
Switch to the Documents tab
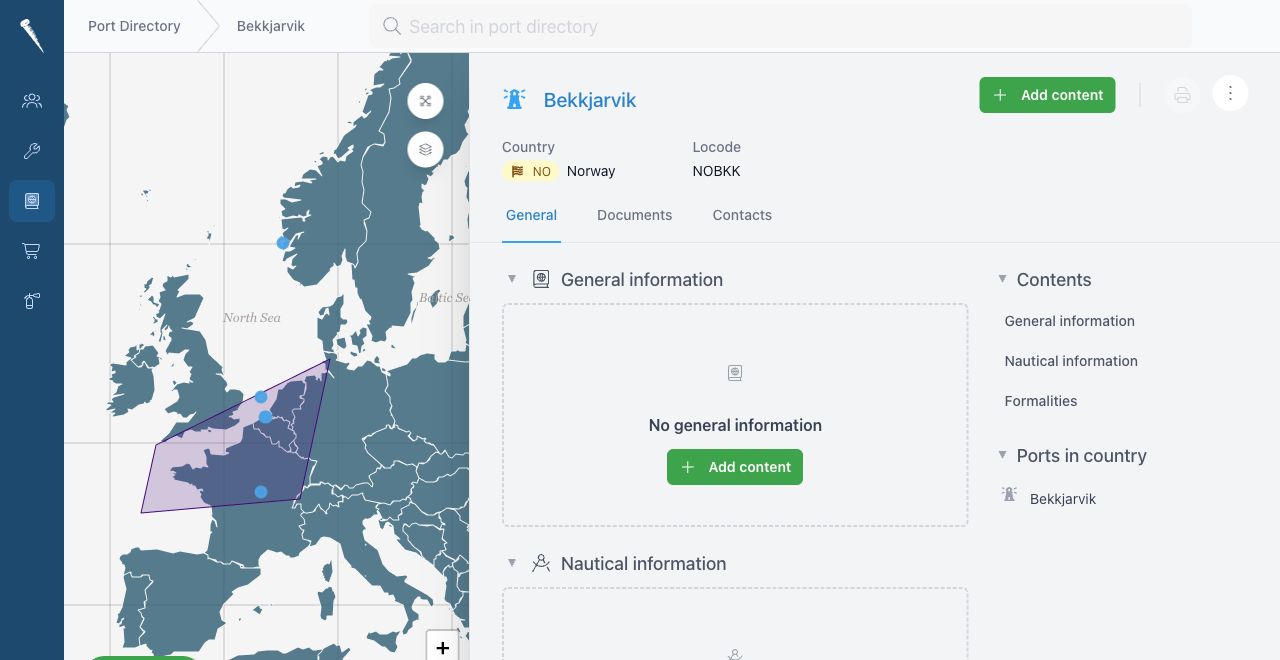[635, 215]
